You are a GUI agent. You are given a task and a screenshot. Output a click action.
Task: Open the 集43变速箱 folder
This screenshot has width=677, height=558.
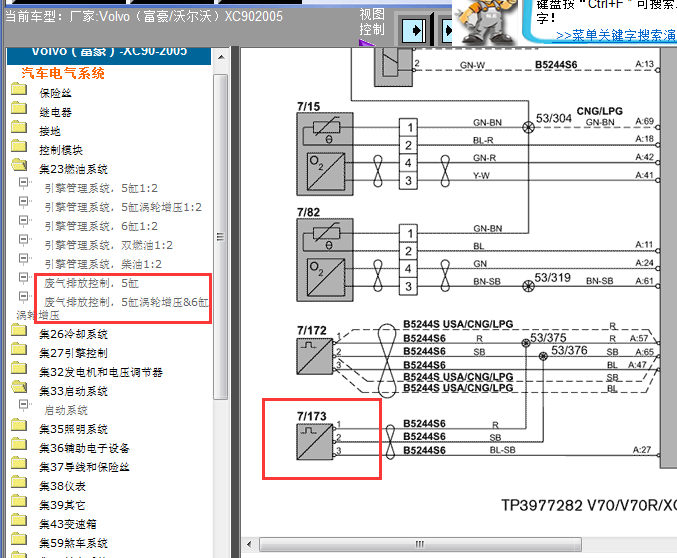click(68, 524)
